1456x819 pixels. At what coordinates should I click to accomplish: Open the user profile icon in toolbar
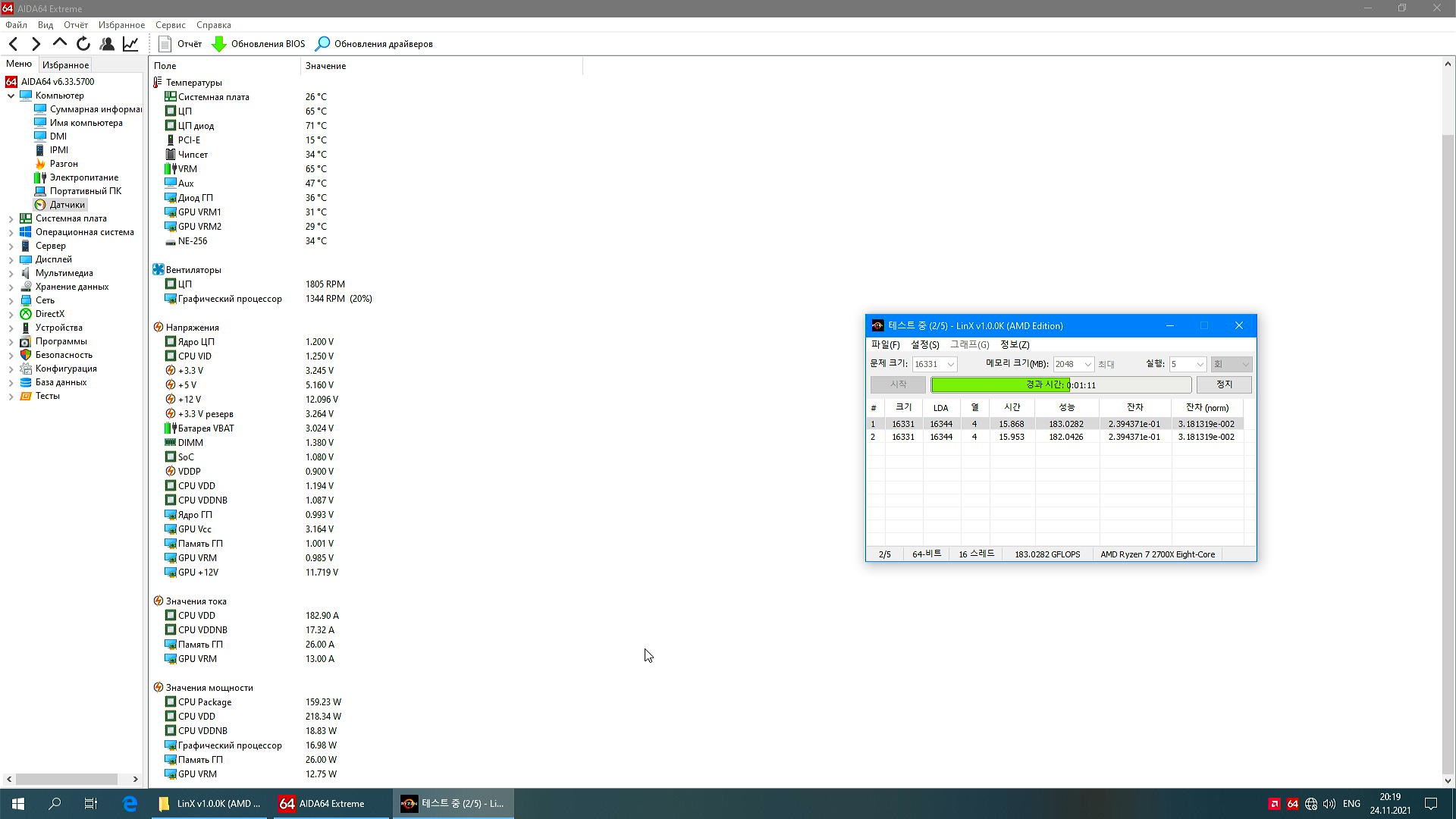coord(107,44)
